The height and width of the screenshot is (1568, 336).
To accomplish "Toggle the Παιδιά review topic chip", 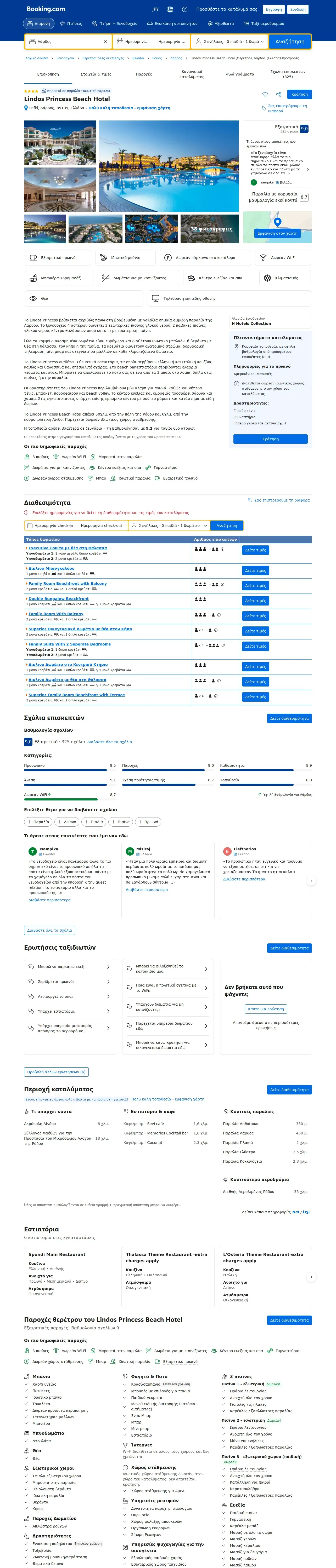I will (x=93, y=822).
